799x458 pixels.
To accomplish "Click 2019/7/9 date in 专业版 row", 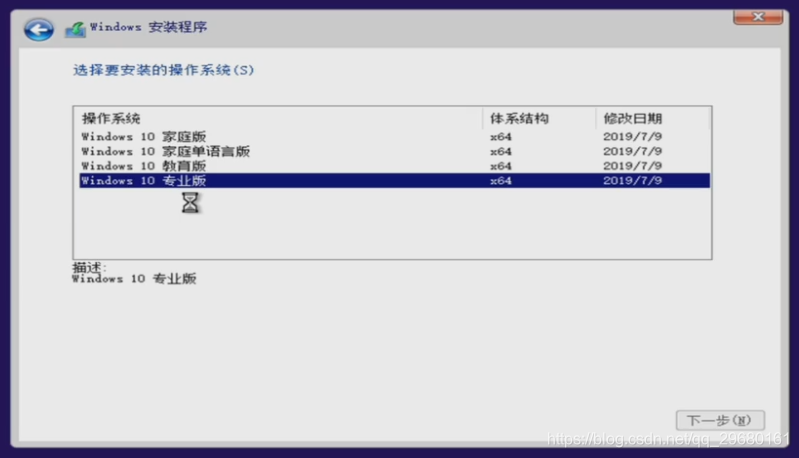I will point(632,180).
